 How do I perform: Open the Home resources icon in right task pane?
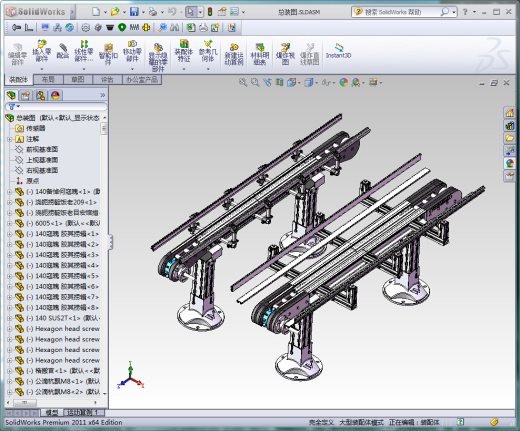click(x=509, y=113)
